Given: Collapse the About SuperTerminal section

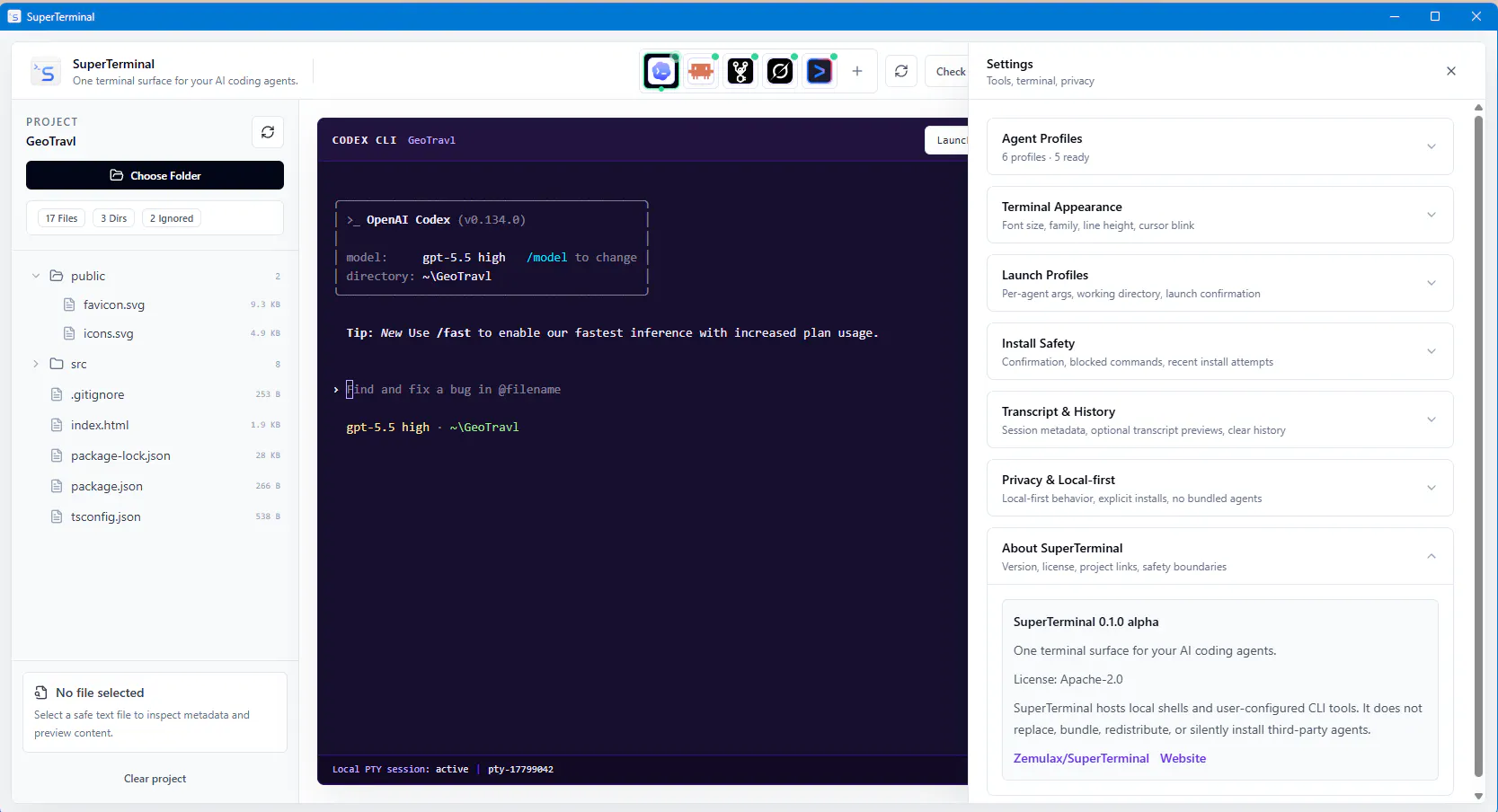Looking at the screenshot, I should point(1219,556).
